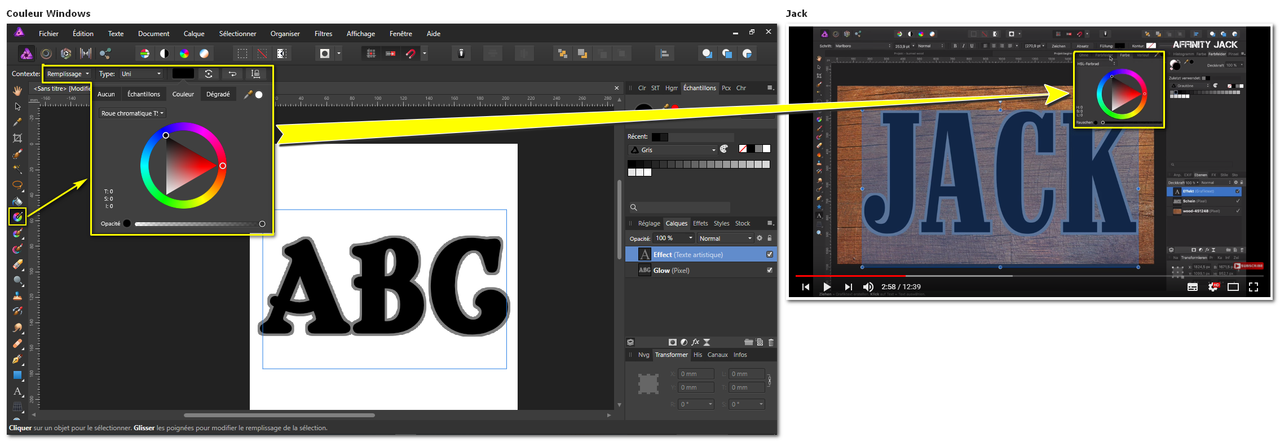Select the Glow (Pixel) layer

click(x=702, y=270)
